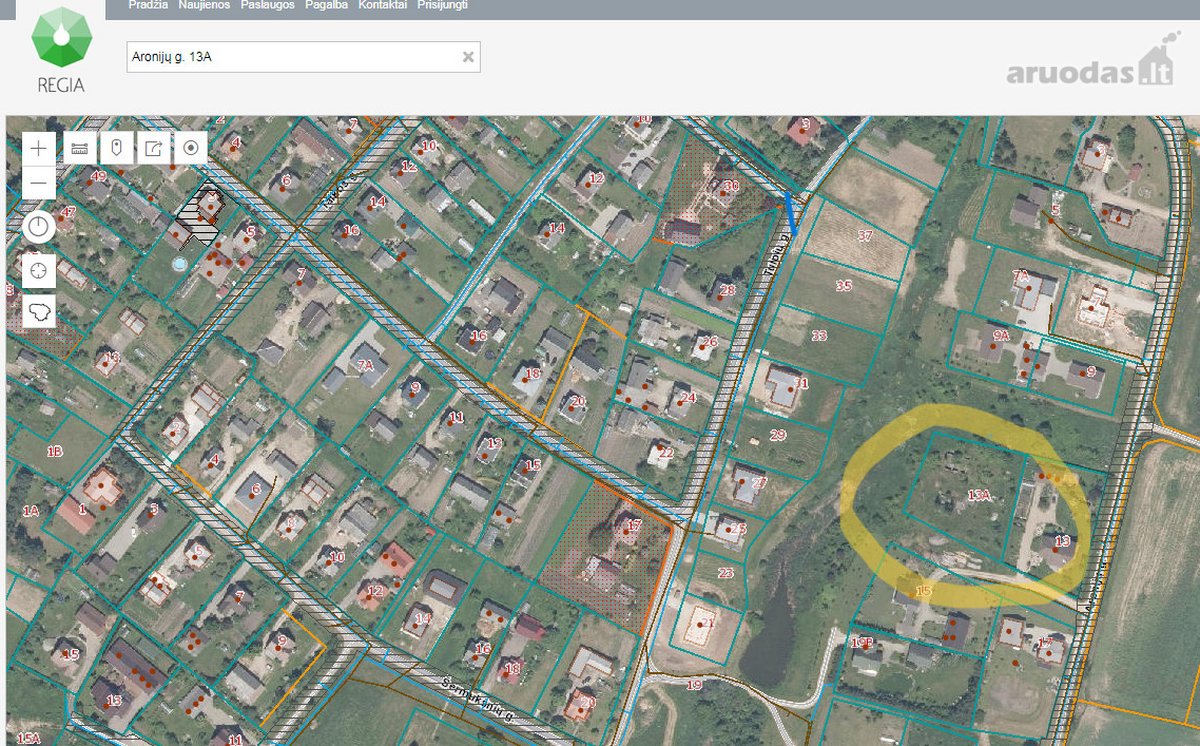Viewport: 1200px width, 746px height.
Task: Show full Lithuania extent outline icon
Action: tap(39, 312)
